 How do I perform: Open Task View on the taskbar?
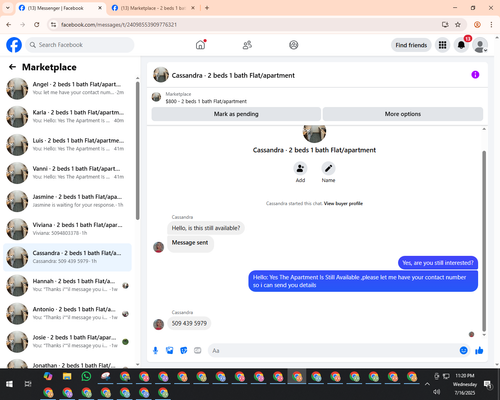pos(28,384)
